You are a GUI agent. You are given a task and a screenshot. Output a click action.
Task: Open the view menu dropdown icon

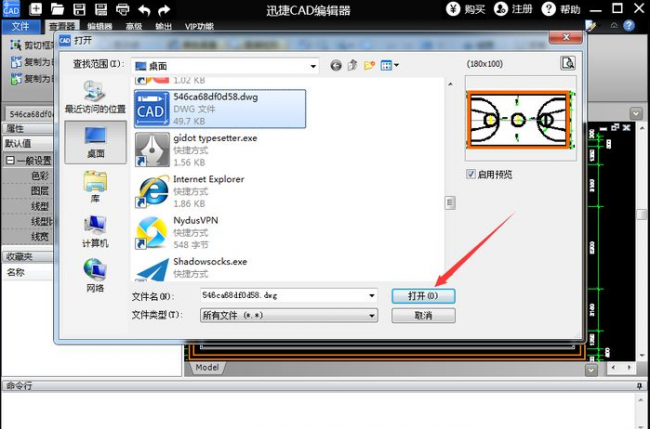(390, 65)
